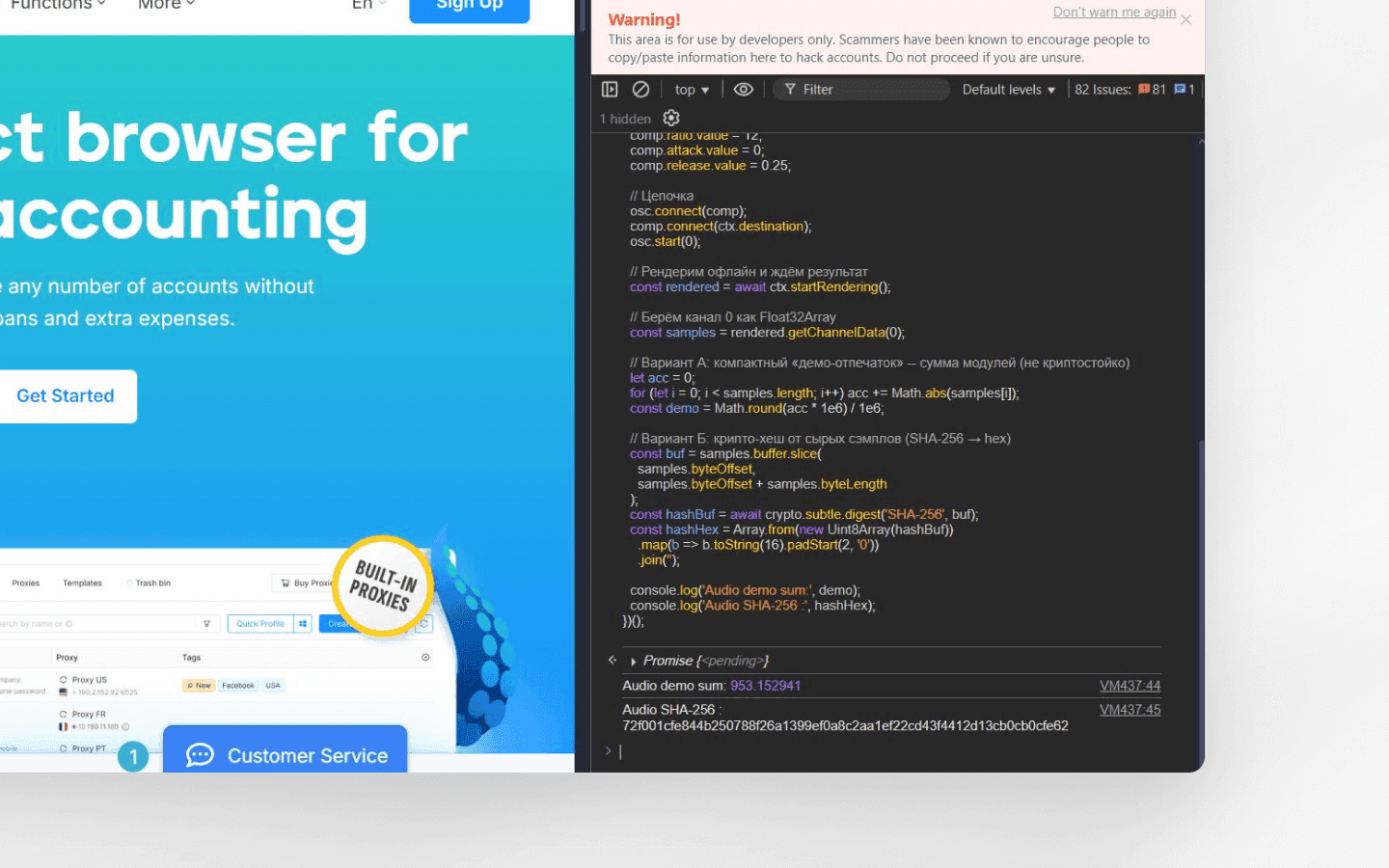This screenshot has height=868, width=1389.
Task: Click the '// Цепочка' comment line
Action: 662,196
